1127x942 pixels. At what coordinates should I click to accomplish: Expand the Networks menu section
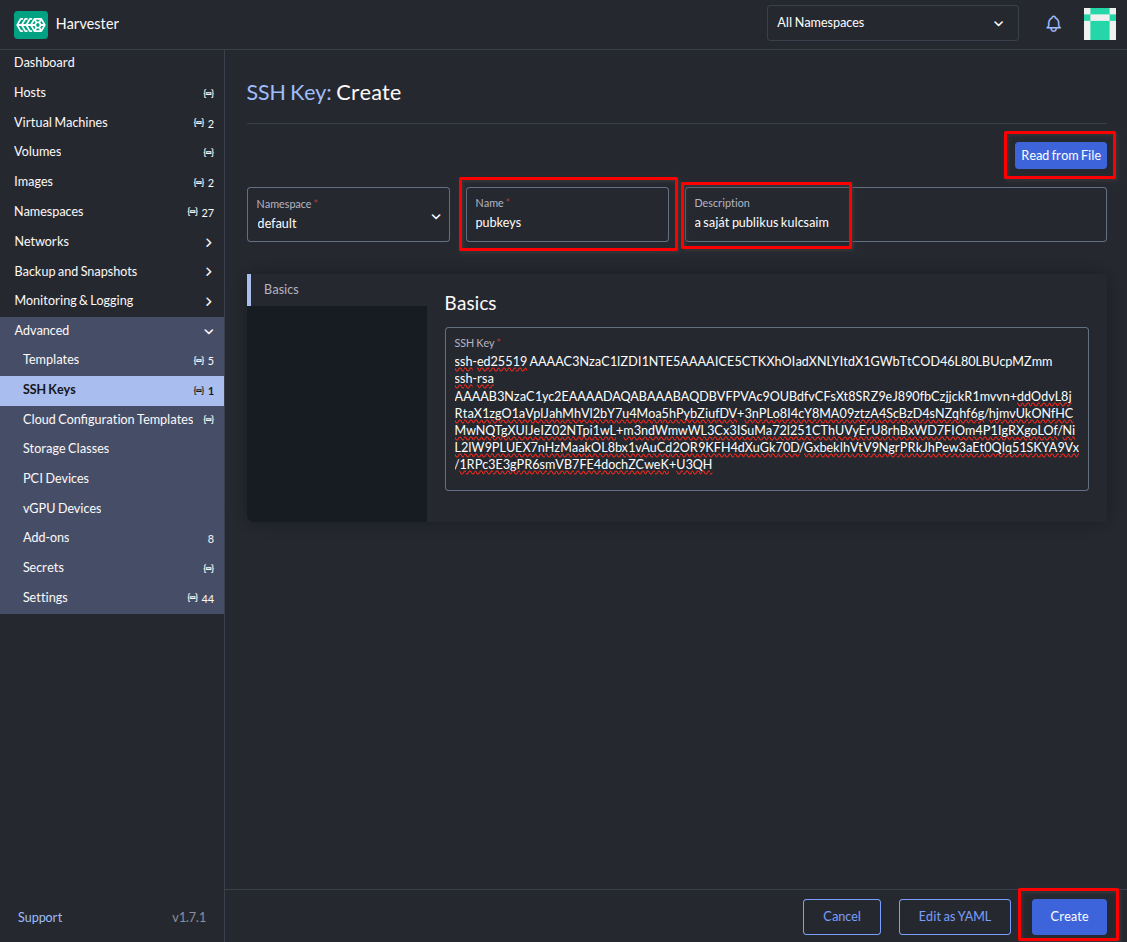point(208,242)
